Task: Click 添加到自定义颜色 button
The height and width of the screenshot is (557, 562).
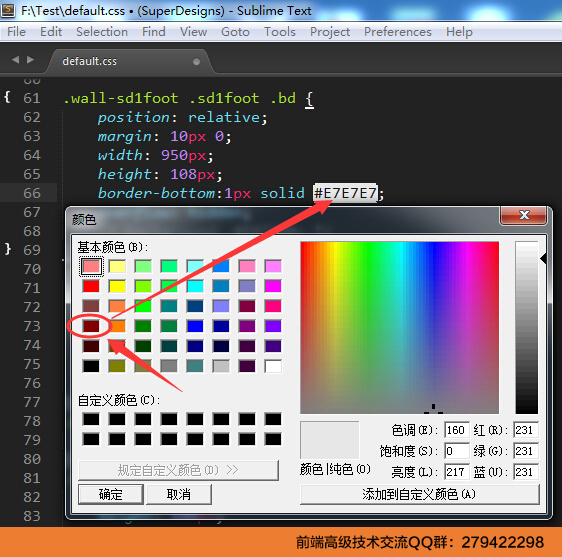Action: click(419, 494)
